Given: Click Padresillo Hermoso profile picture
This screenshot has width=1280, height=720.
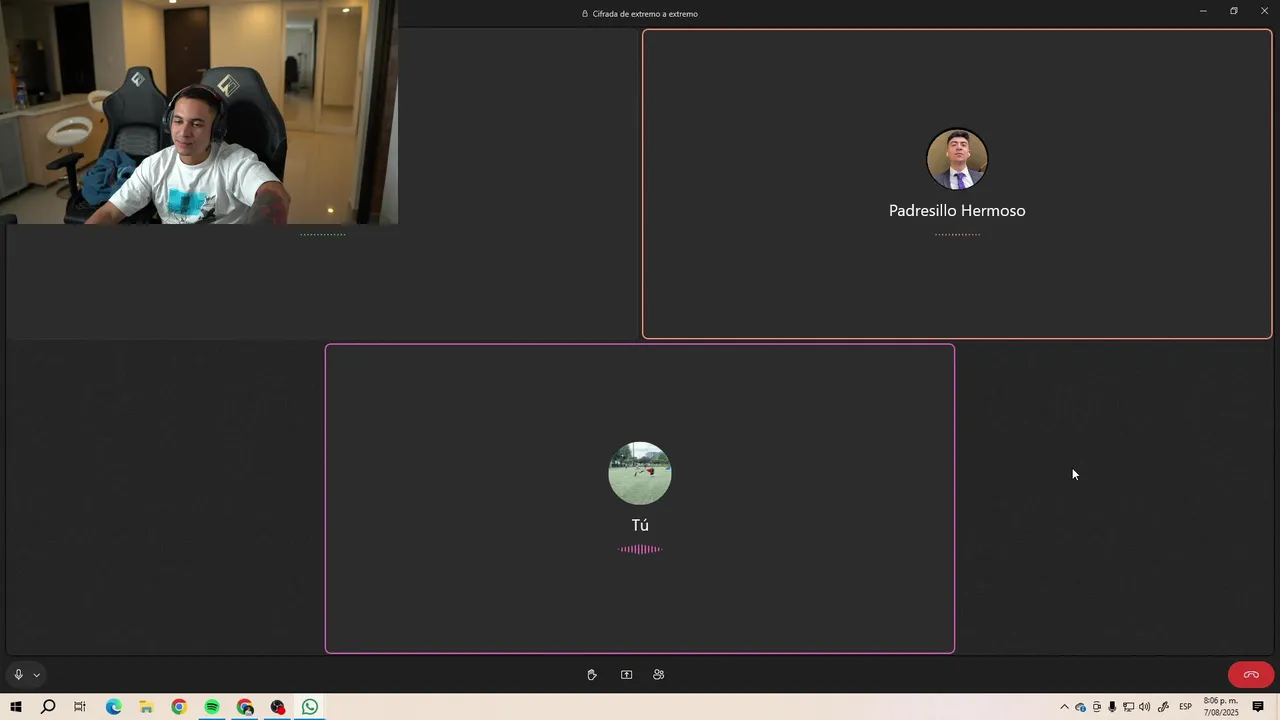Looking at the screenshot, I should click(x=957, y=159).
